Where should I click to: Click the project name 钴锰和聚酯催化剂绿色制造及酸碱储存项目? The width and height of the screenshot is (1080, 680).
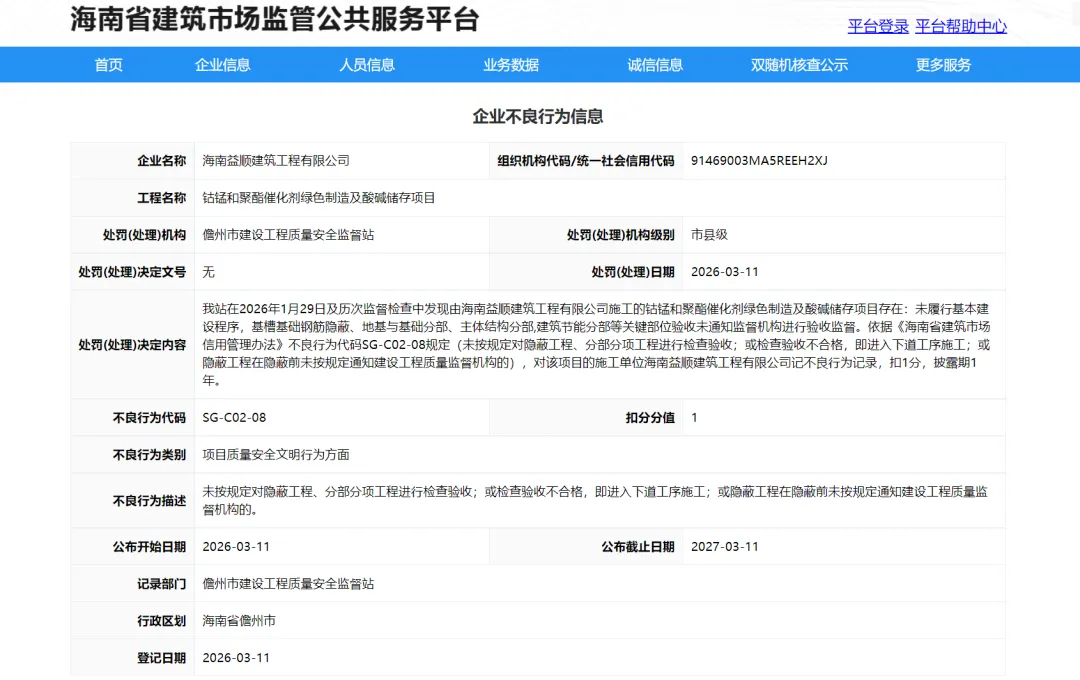click(x=318, y=198)
